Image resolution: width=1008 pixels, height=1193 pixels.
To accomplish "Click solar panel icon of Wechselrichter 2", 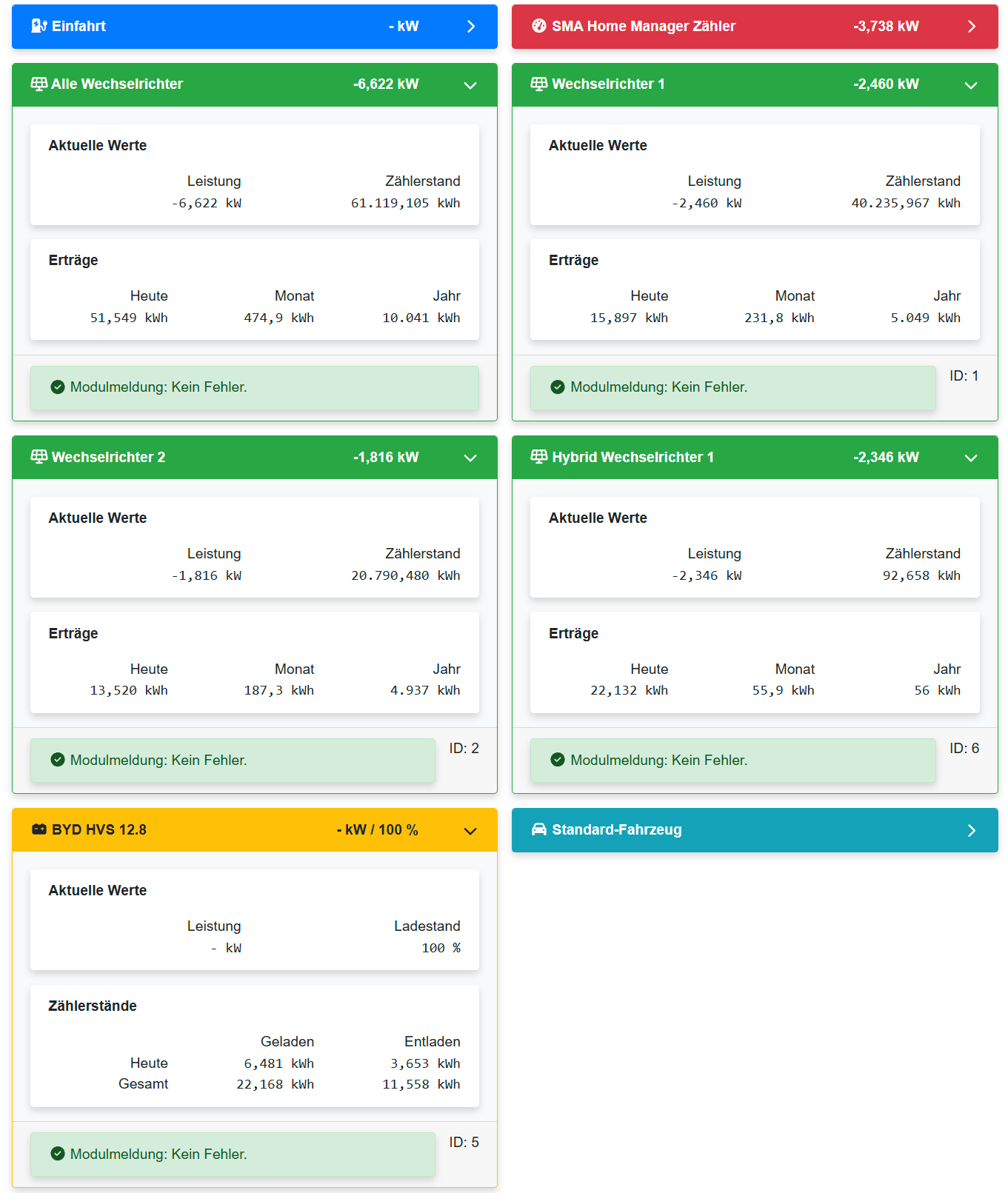I will [x=39, y=457].
